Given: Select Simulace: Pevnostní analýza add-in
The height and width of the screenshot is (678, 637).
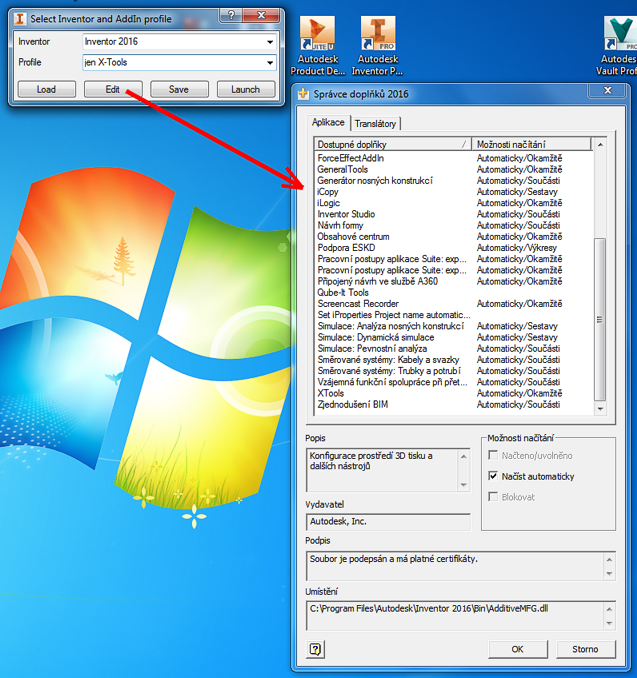Looking at the screenshot, I should (454, 349).
